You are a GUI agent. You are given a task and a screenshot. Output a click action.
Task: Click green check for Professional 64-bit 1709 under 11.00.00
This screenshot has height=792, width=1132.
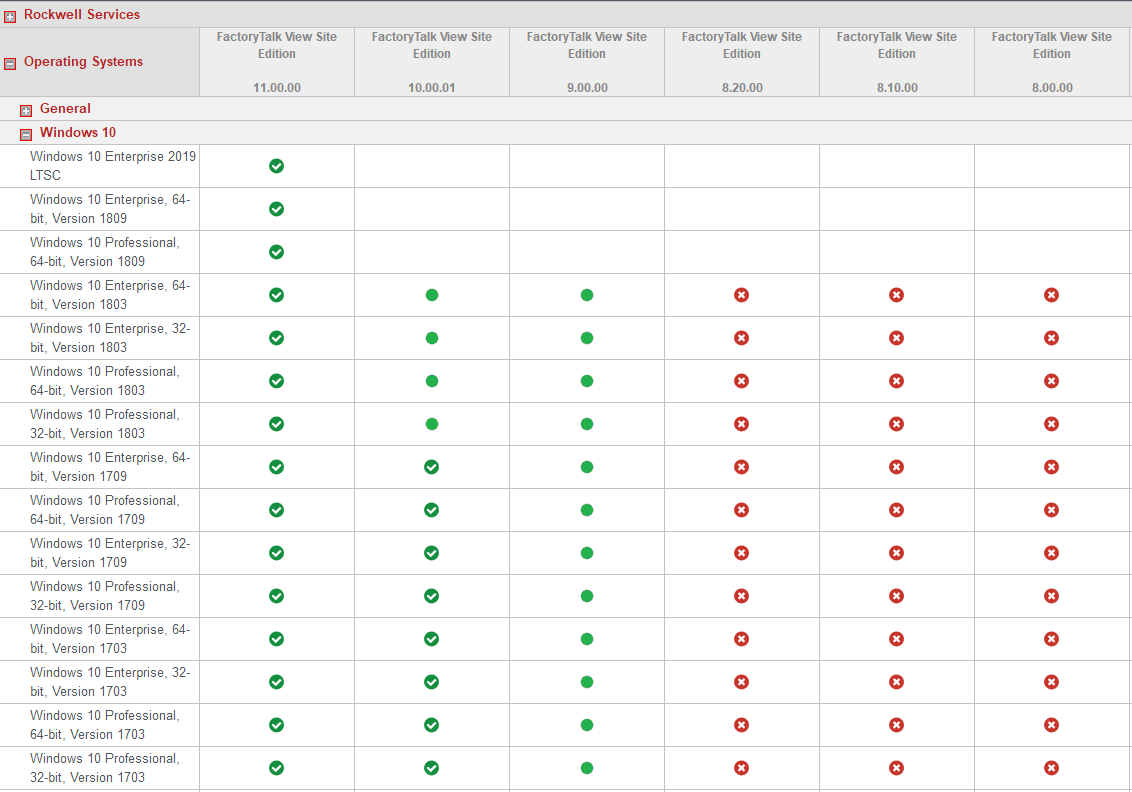277,510
